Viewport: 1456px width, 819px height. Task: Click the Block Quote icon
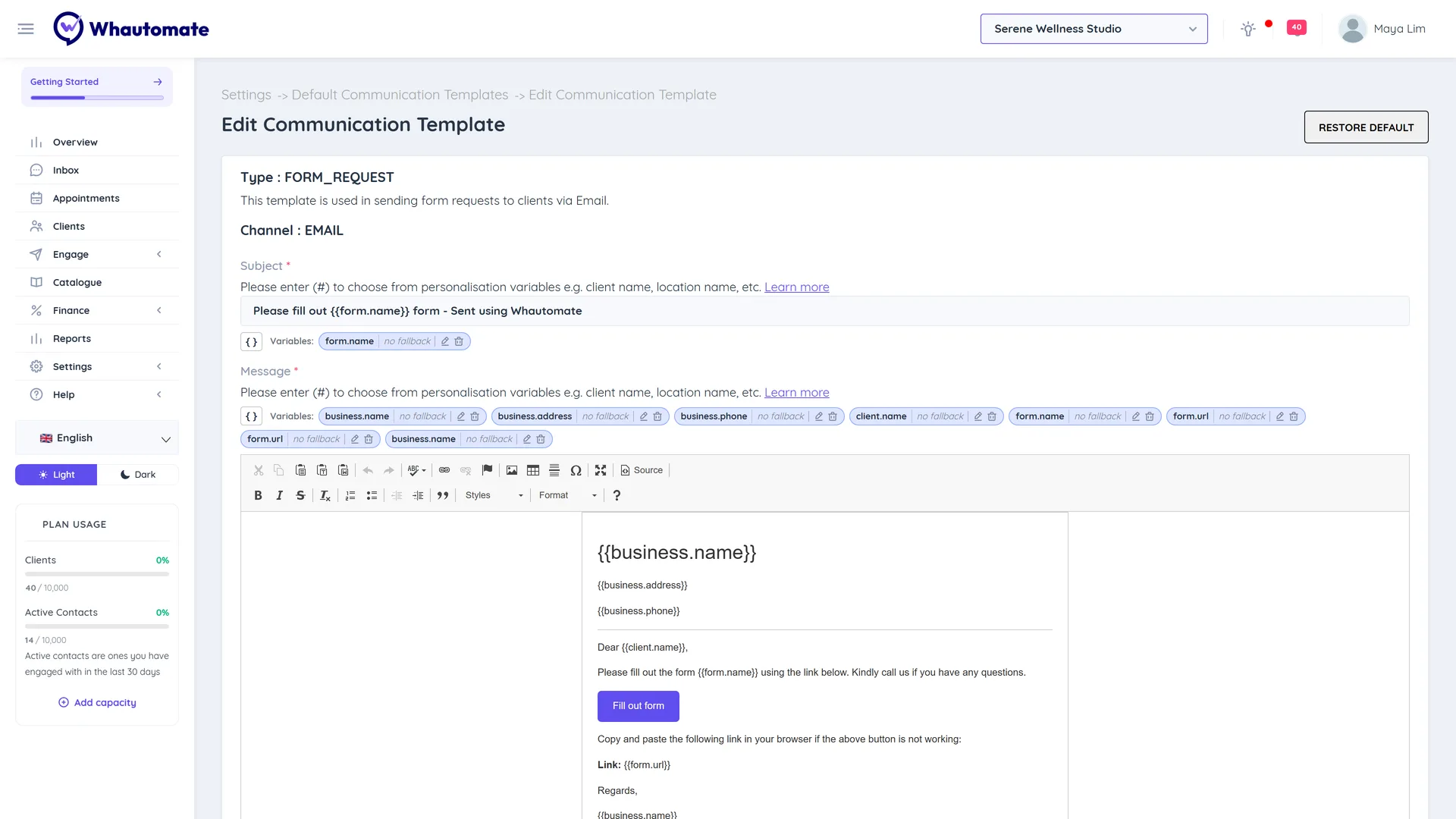pos(443,495)
